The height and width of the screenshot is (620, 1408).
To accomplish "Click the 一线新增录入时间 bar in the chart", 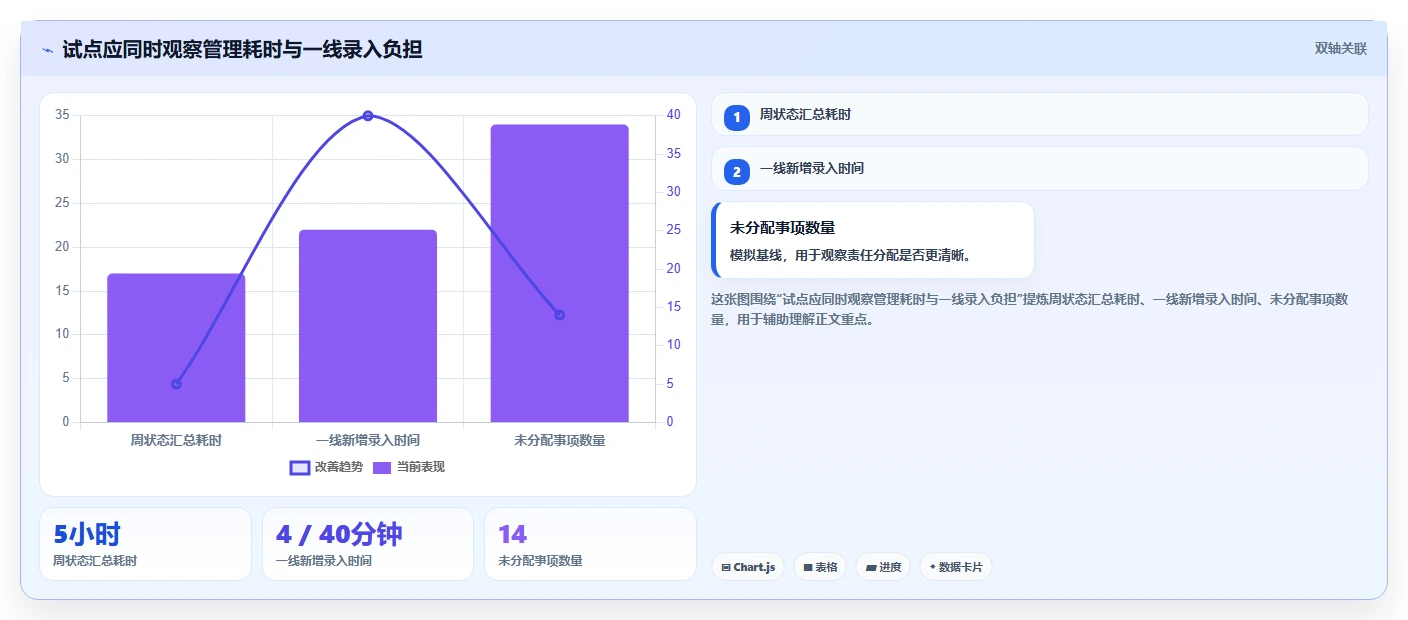I will point(368,326).
